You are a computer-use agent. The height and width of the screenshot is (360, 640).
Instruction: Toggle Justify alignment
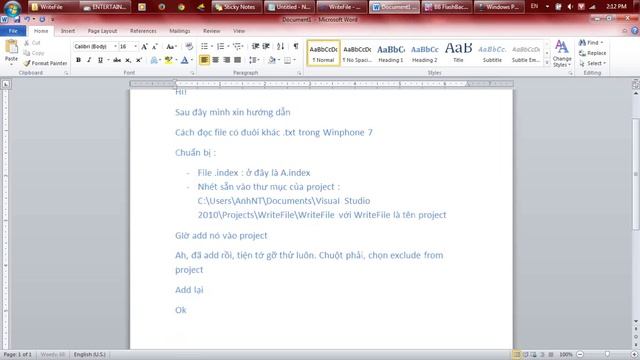pyautogui.click(x=238, y=60)
